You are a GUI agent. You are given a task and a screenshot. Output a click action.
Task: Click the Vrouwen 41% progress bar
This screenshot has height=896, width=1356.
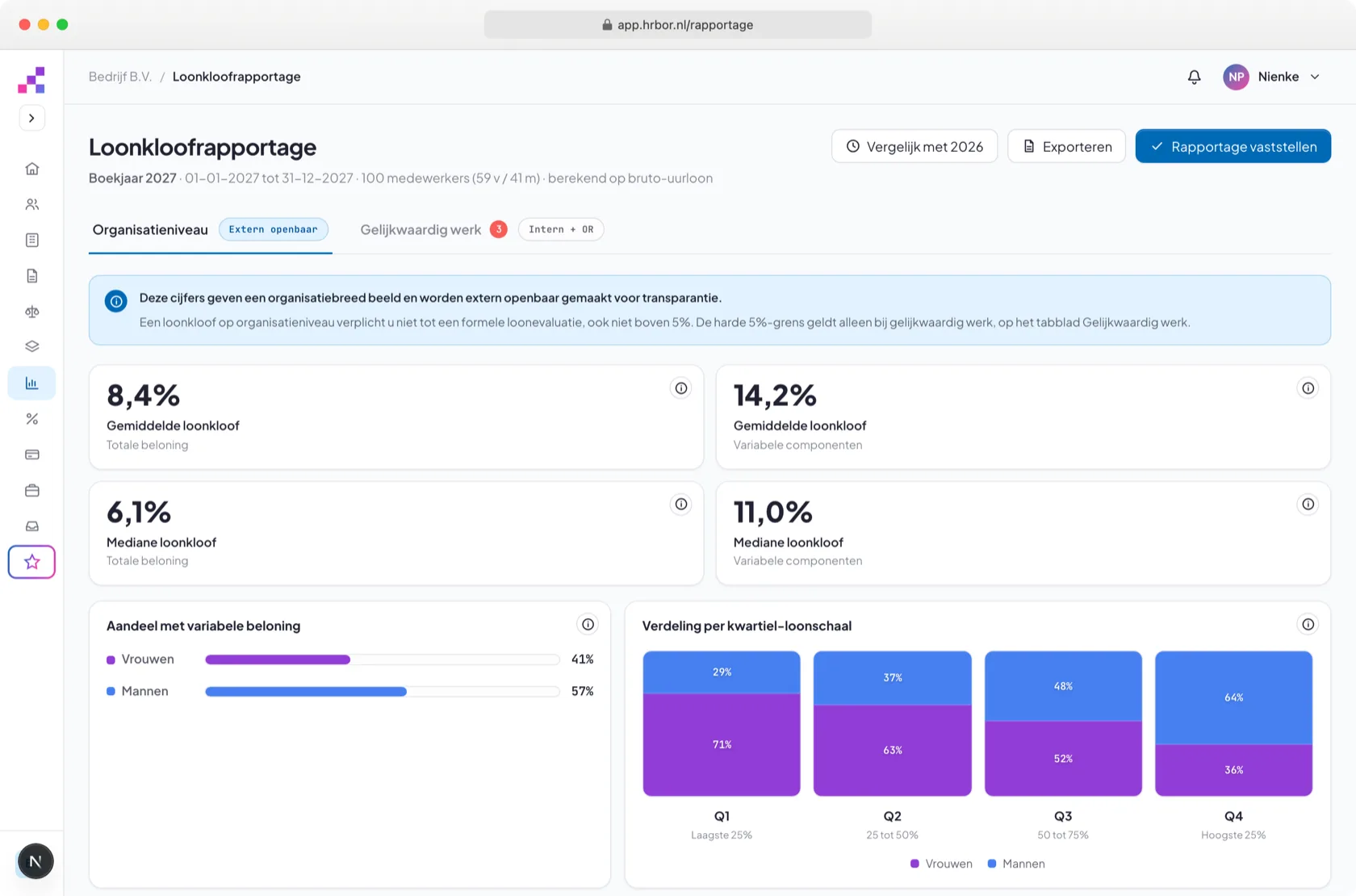[383, 659]
